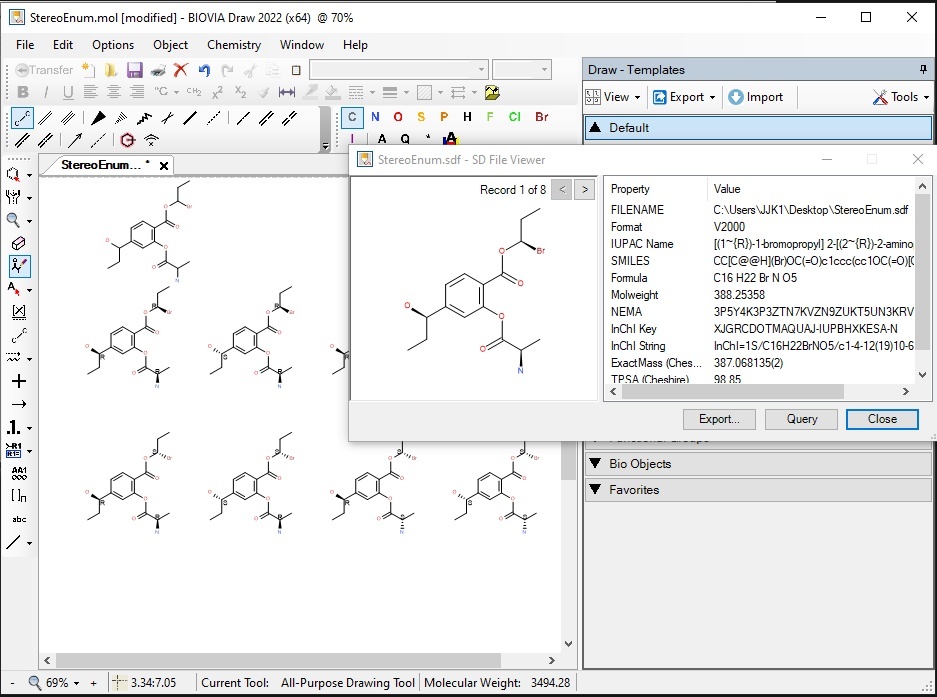Click the zoom-in plus in the status bar
The width and height of the screenshot is (937, 697).
click(x=94, y=683)
